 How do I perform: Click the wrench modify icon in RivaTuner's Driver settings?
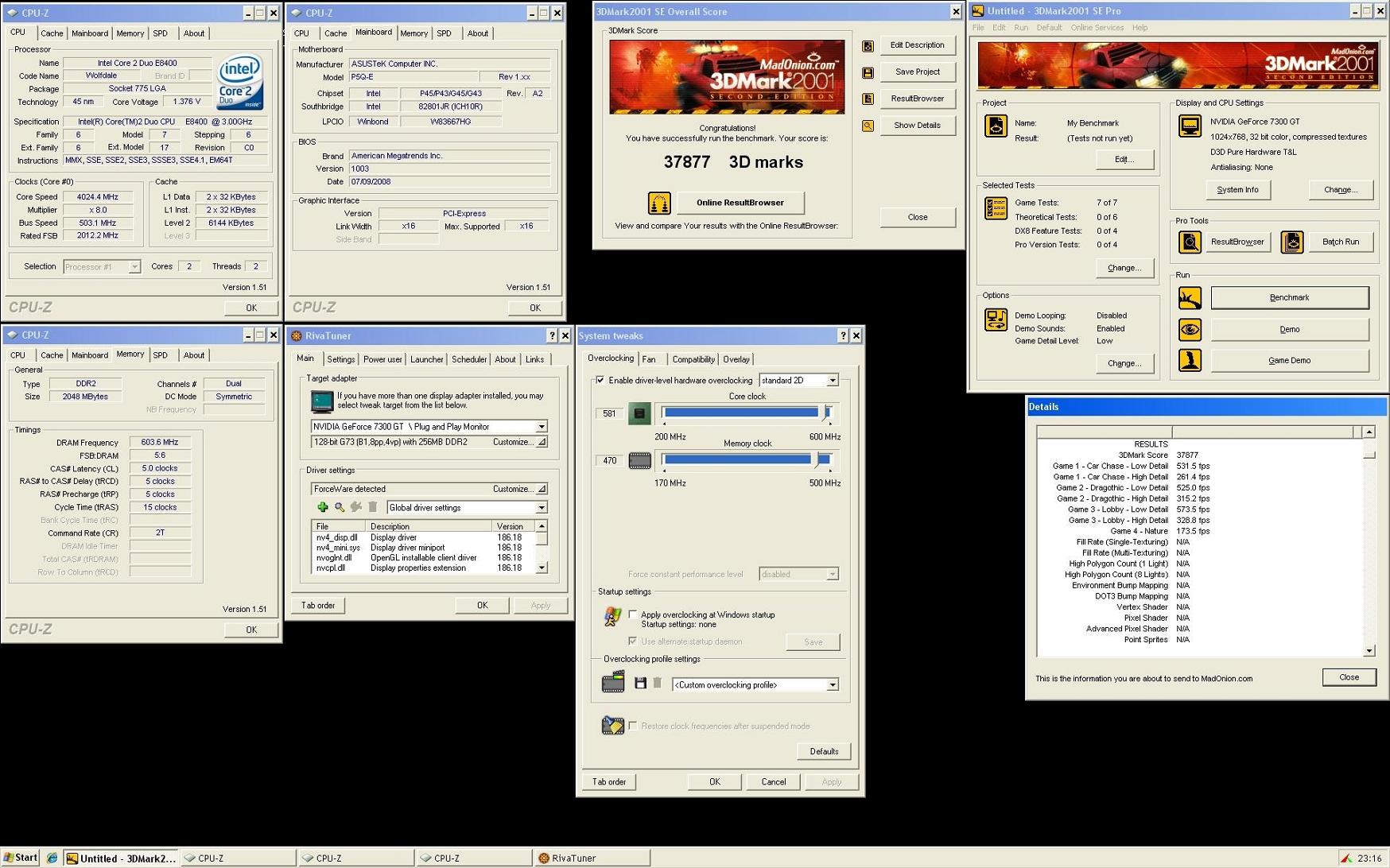click(356, 507)
